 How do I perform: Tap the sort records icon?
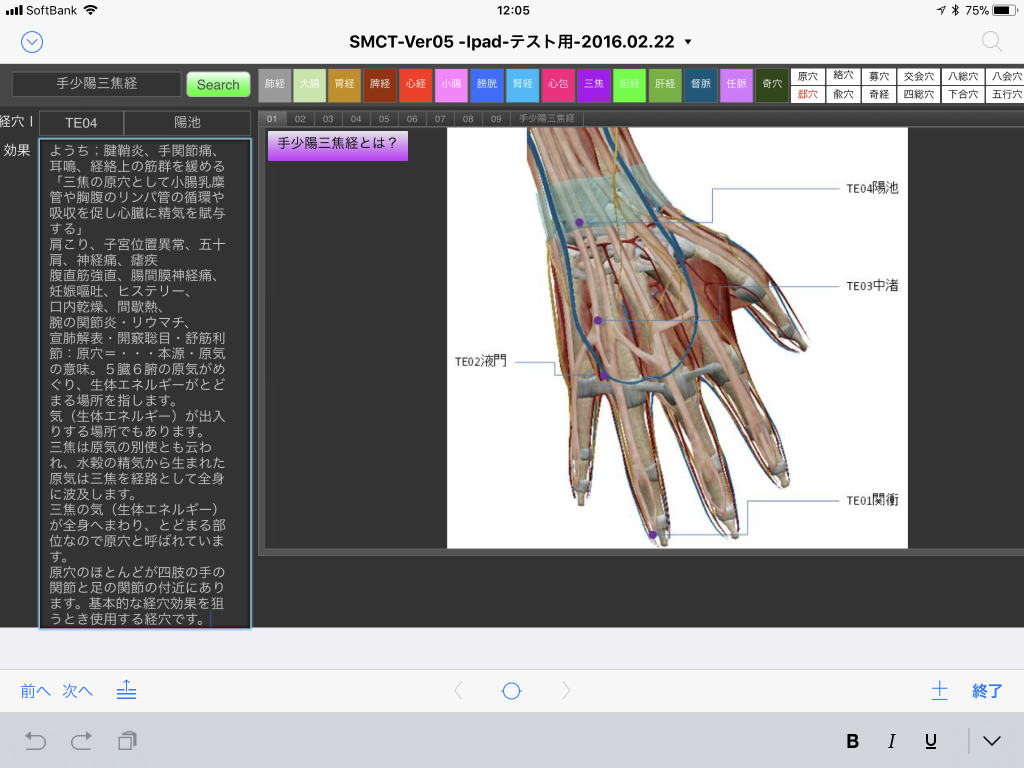click(x=126, y=690)
